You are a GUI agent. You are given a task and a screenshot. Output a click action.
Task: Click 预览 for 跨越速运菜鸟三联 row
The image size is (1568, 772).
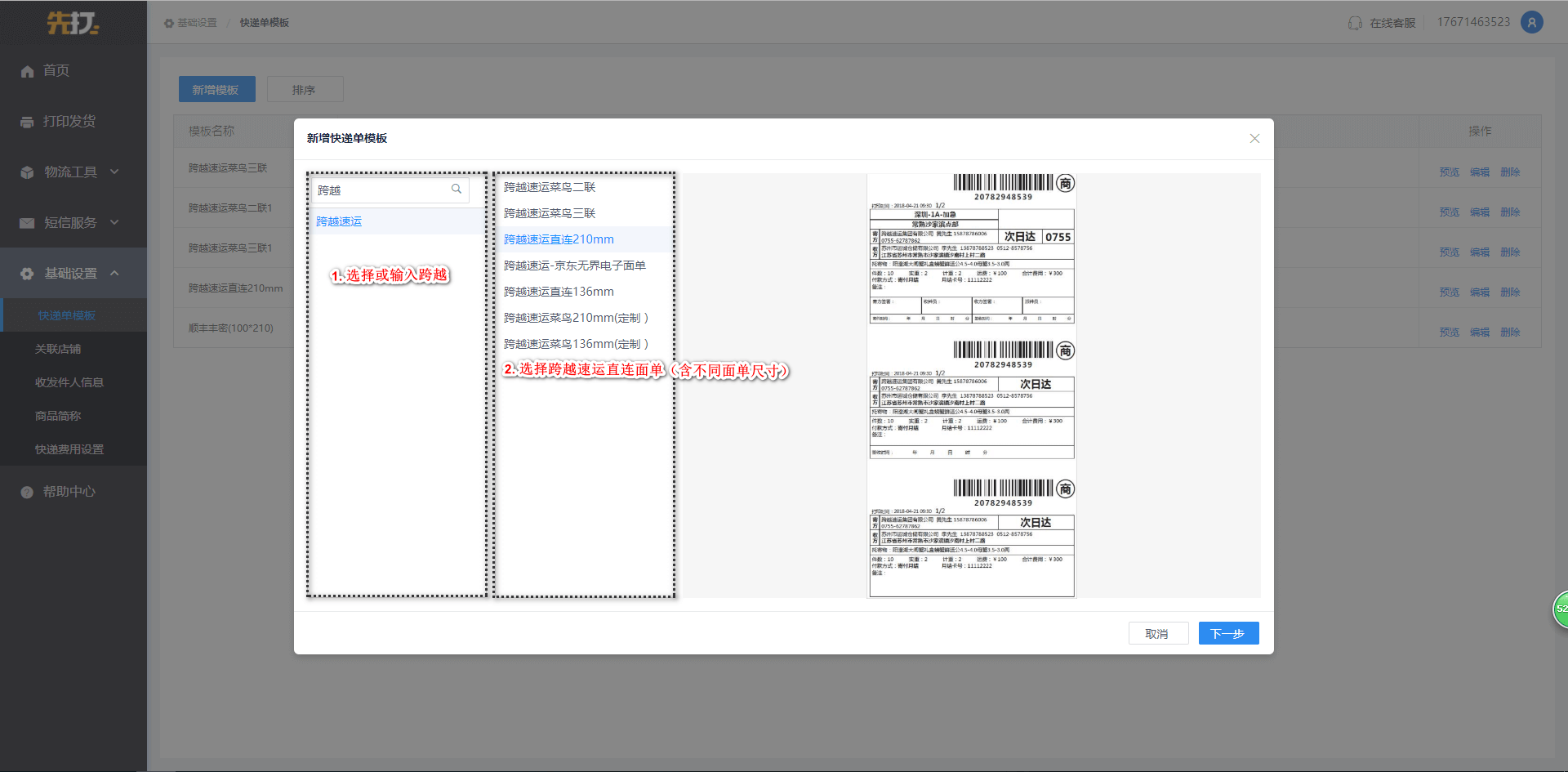pyautogui.click(x=1450, y=172)
